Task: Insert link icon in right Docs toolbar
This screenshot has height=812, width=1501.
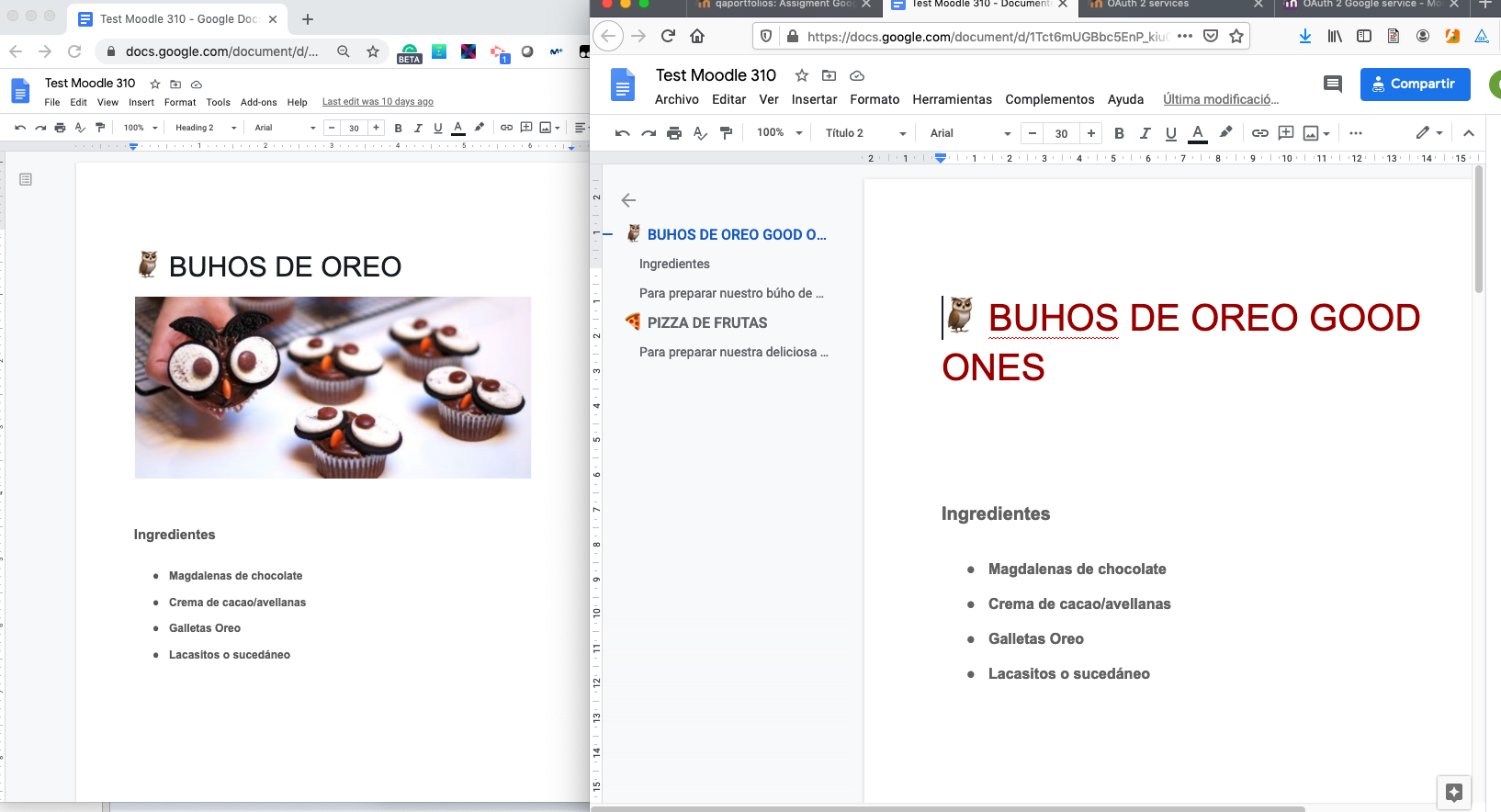Action: point(1260,133)
